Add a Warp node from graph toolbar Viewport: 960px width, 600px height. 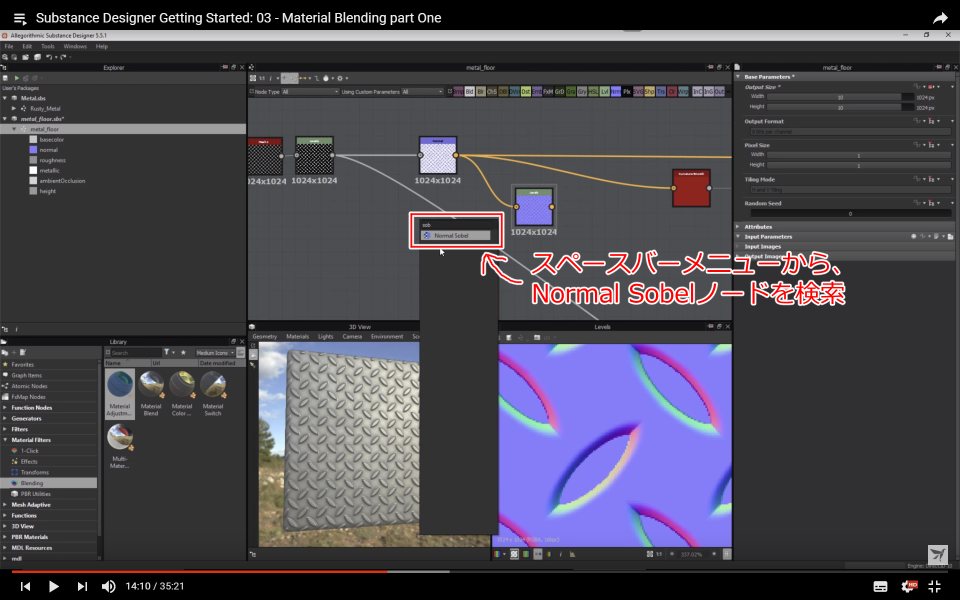683,91
